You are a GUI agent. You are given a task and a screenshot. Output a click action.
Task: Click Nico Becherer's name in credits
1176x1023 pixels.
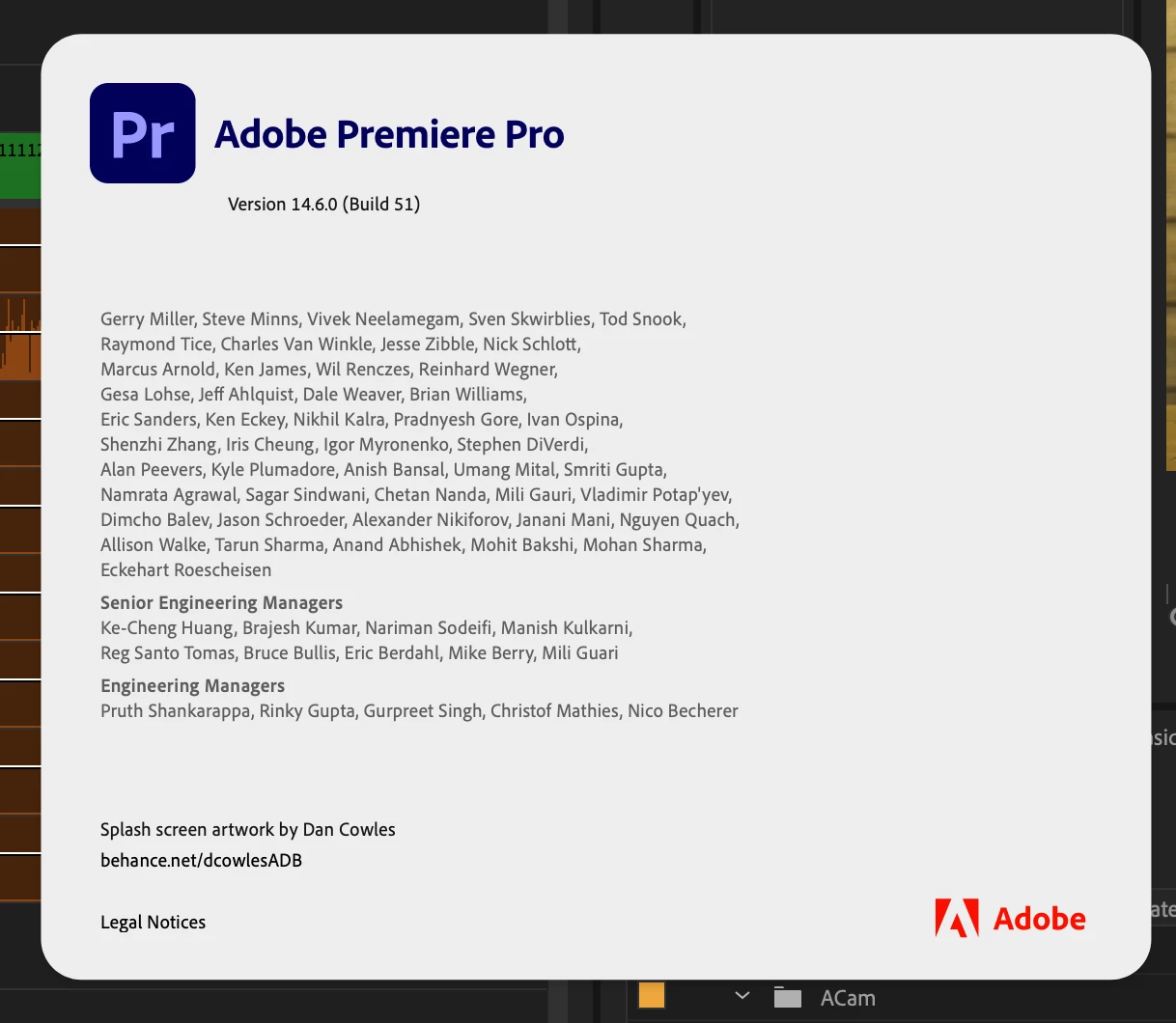click(x=683, y=710)
